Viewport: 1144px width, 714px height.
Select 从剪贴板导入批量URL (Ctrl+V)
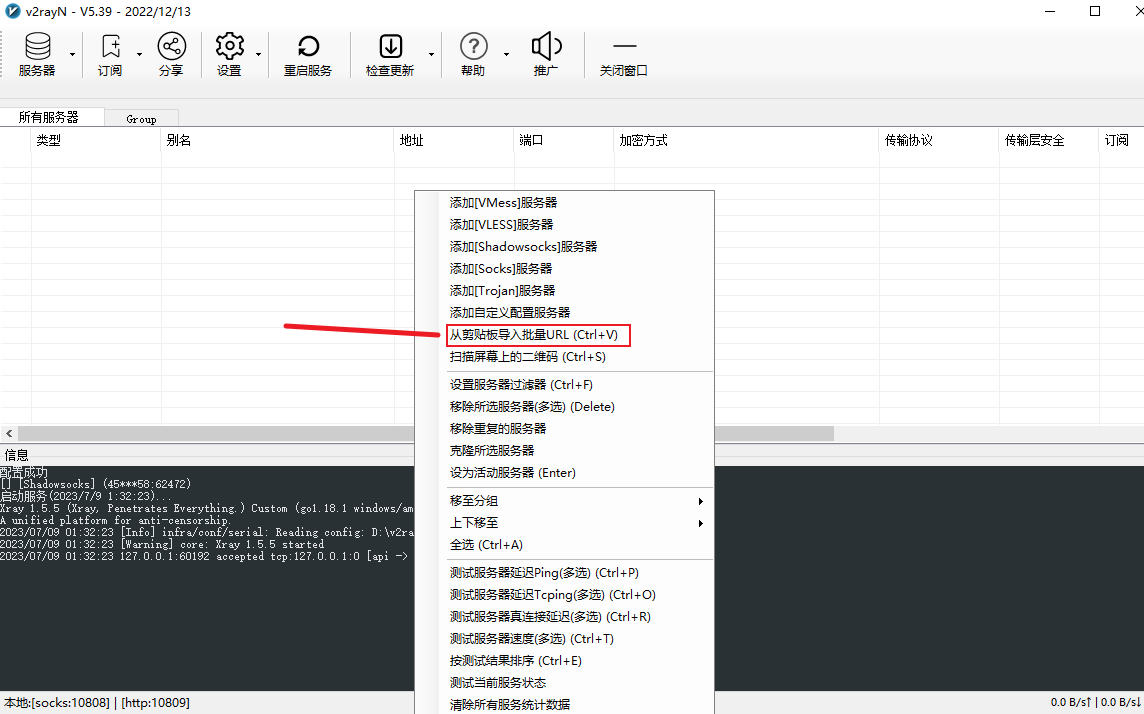[x=564, y=335]
